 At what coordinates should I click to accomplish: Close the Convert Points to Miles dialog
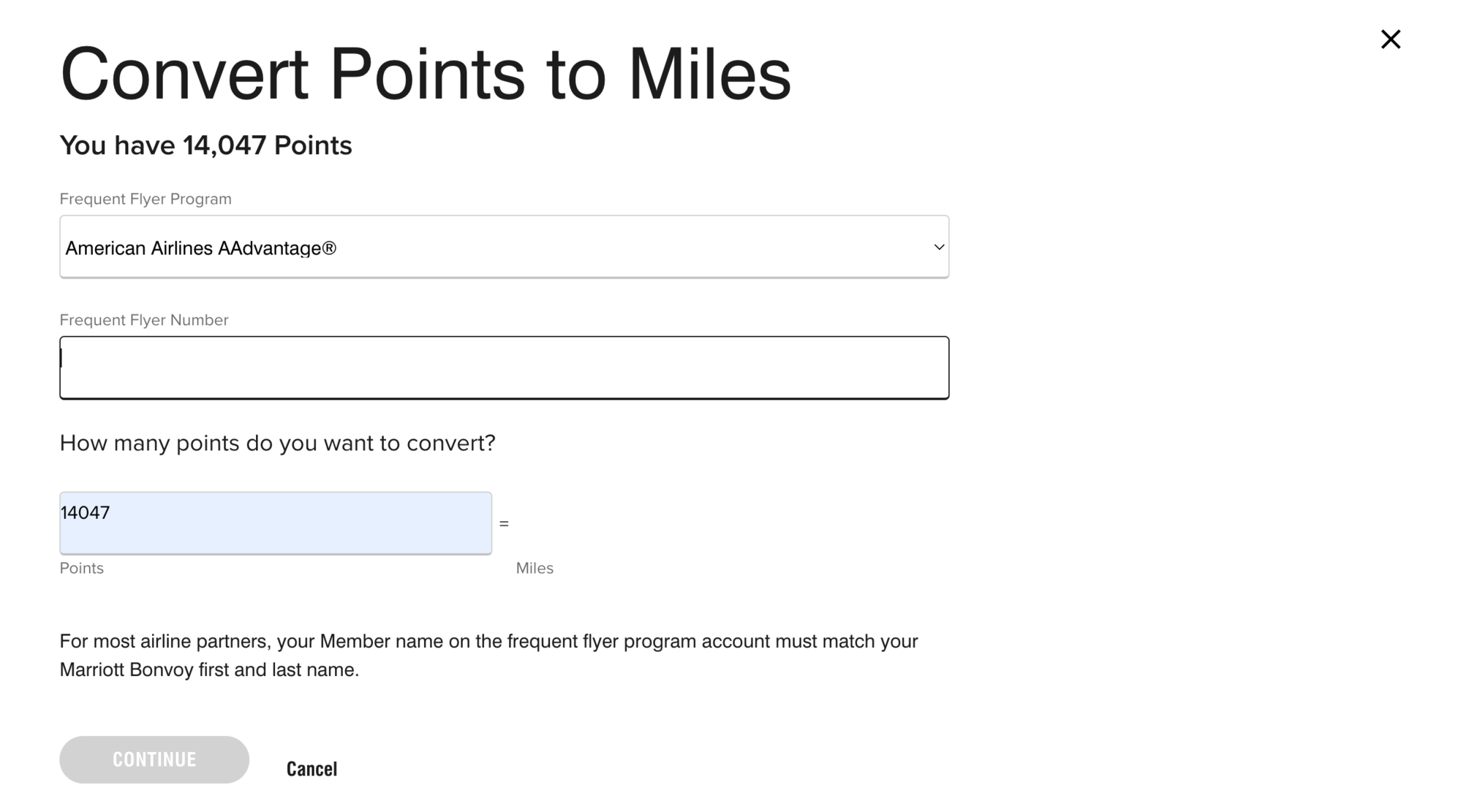(x=1390, y=39)
